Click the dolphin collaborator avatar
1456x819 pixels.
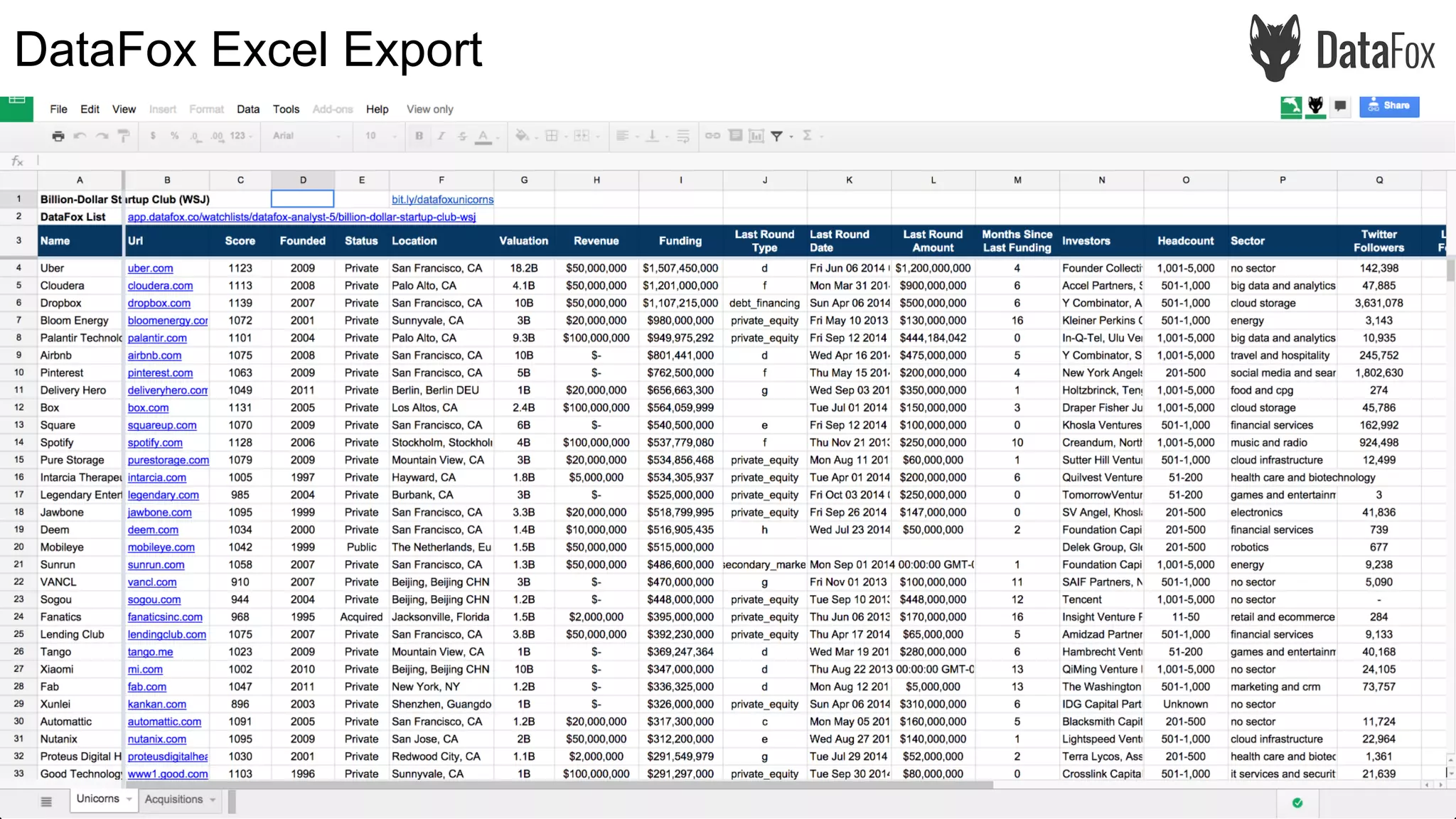1291,107
